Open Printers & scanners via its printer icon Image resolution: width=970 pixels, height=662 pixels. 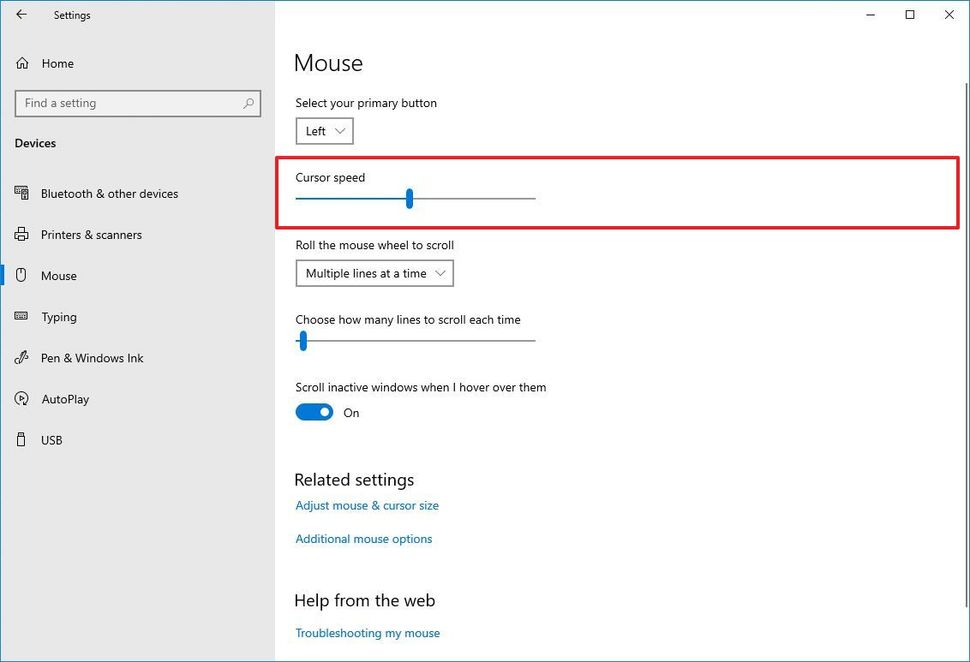tap(21, 234)
